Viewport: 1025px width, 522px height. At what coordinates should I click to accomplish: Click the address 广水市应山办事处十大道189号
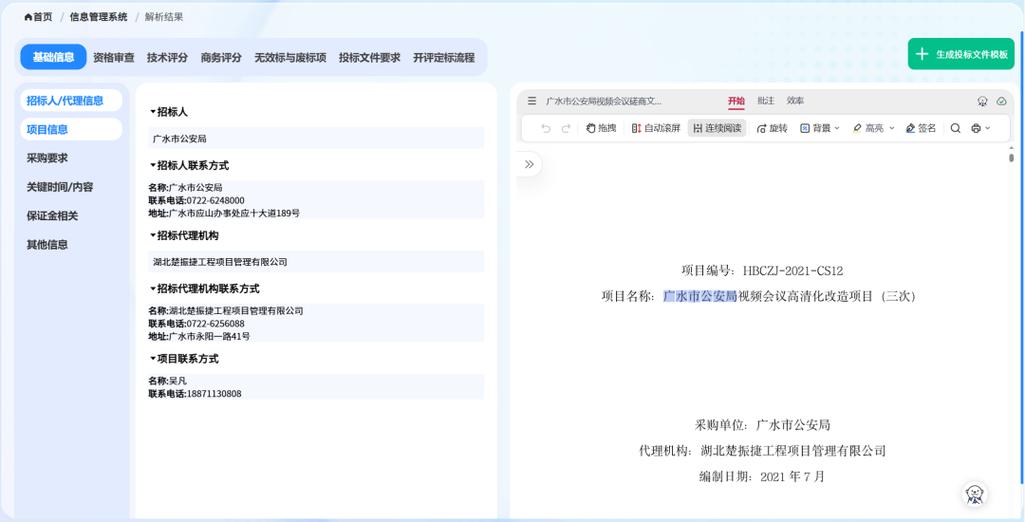[234, 213]
